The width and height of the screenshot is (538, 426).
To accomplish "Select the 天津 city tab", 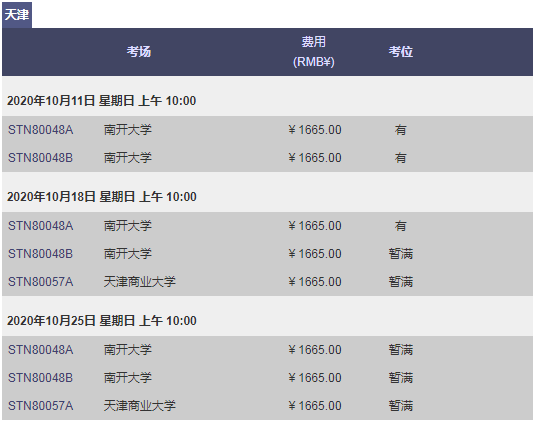I will (17, 15).
